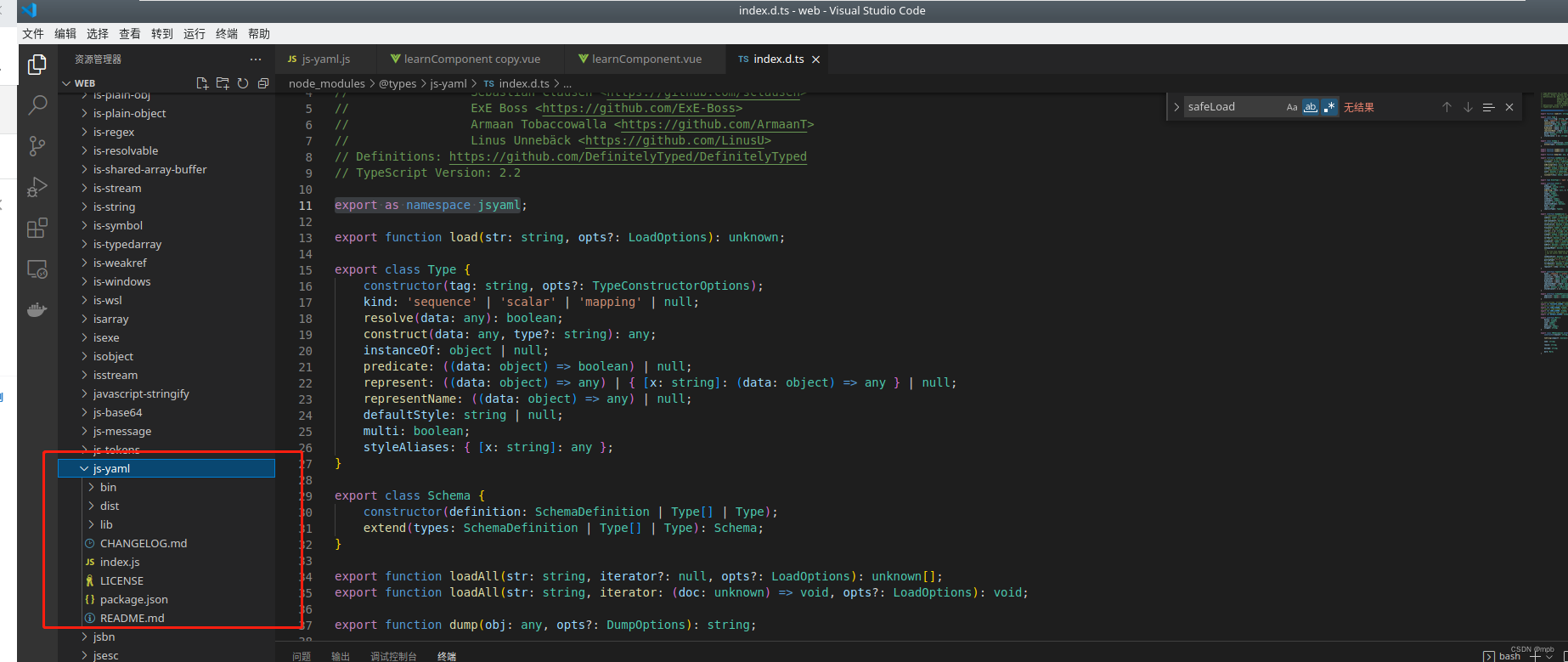The height and width of the screenshot is (662, 1568).
Task: Expand the is-regex folder
Action: pos(84,132)
